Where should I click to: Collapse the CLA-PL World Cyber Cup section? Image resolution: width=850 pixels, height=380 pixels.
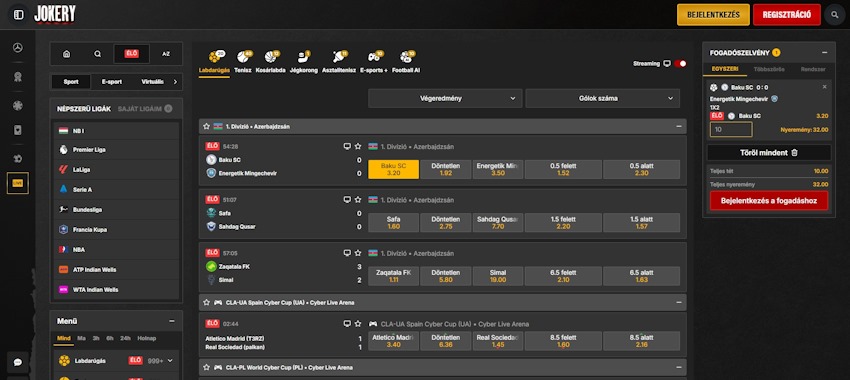coord(679,368)
